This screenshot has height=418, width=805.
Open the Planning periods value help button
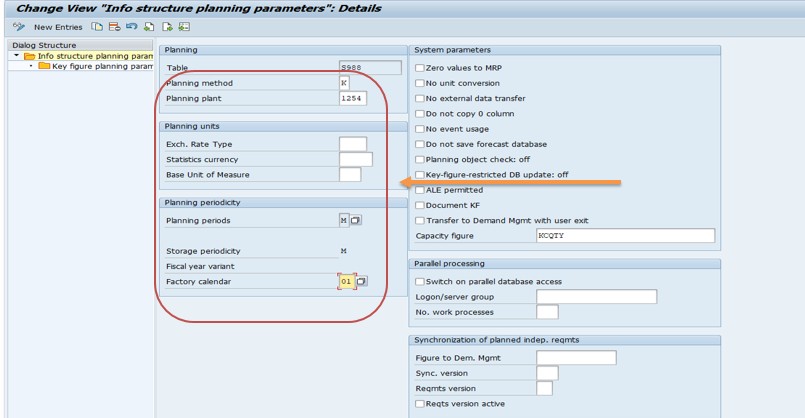click(x=355, y=220)
